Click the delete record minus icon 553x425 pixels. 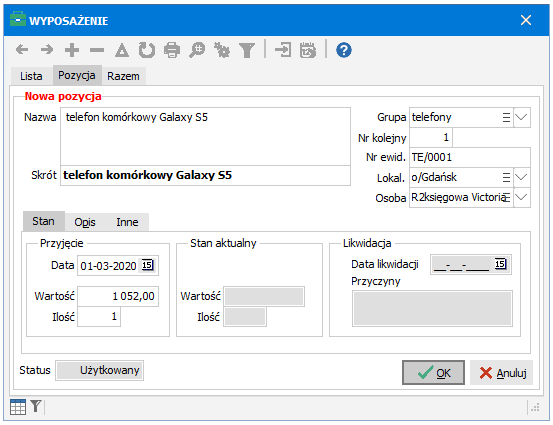97,50
